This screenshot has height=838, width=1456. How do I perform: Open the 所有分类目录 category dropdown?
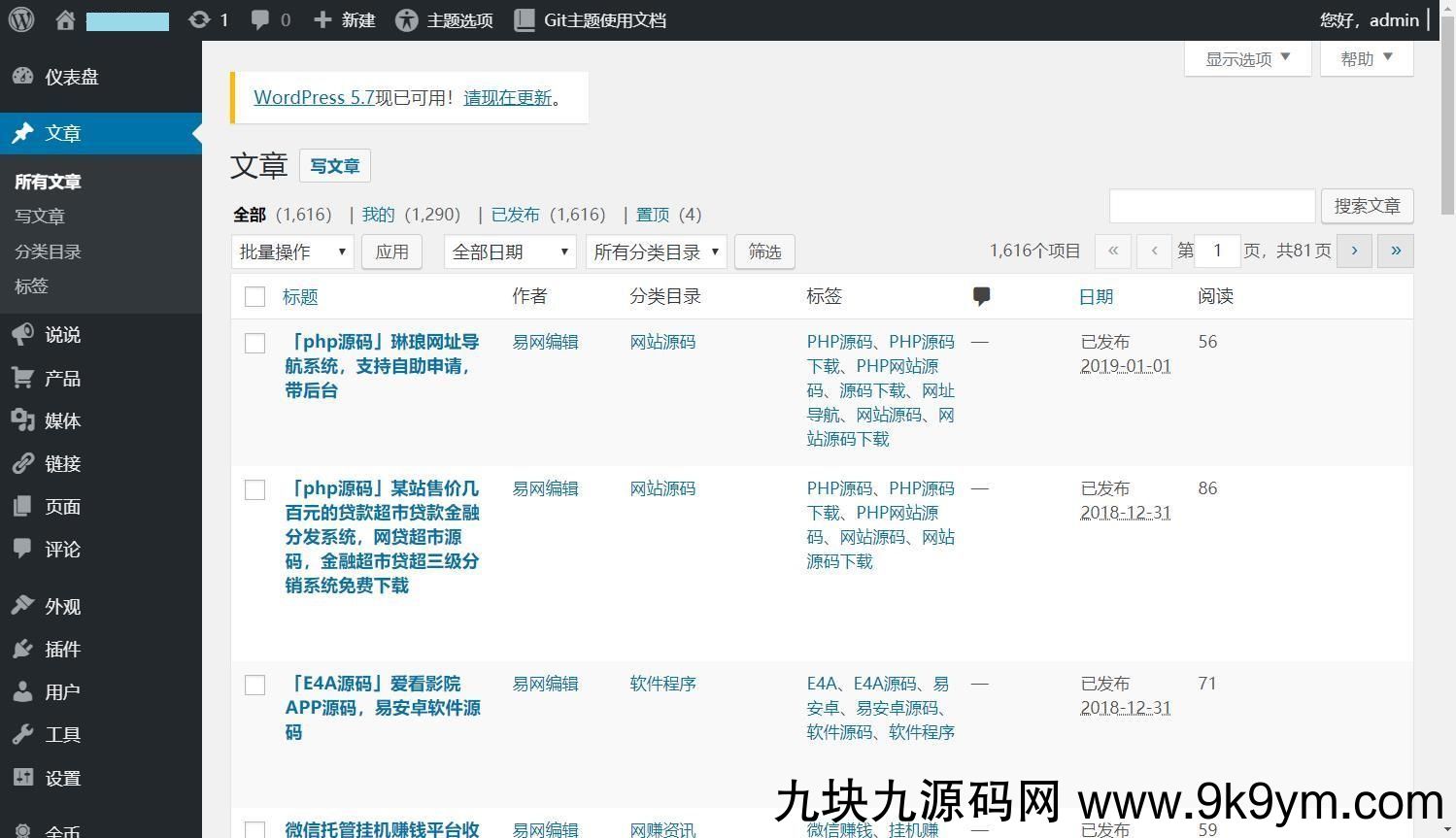(656, 251)
